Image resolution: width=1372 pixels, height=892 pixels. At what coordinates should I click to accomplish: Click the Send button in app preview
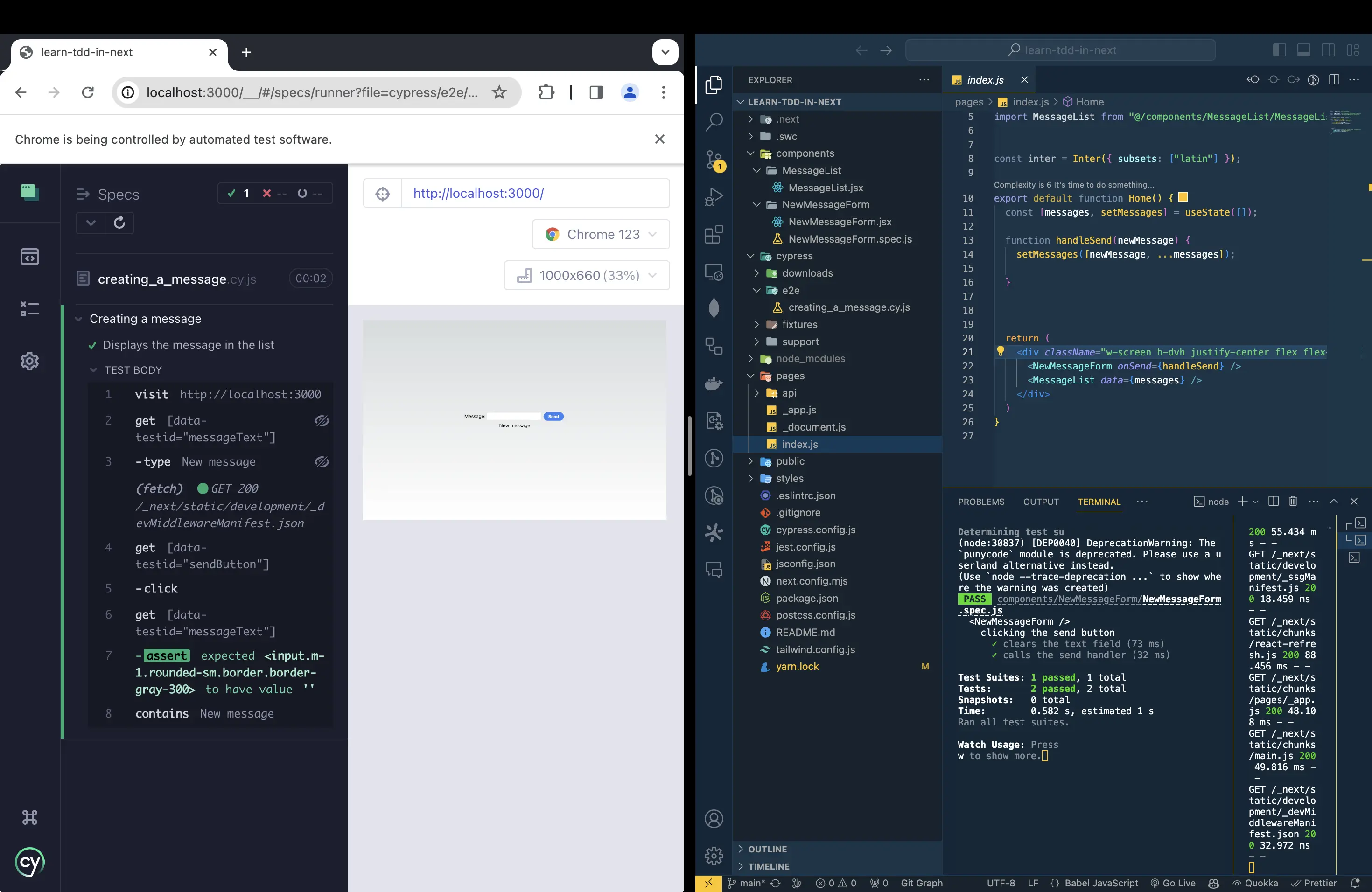(x=553, y=416)
